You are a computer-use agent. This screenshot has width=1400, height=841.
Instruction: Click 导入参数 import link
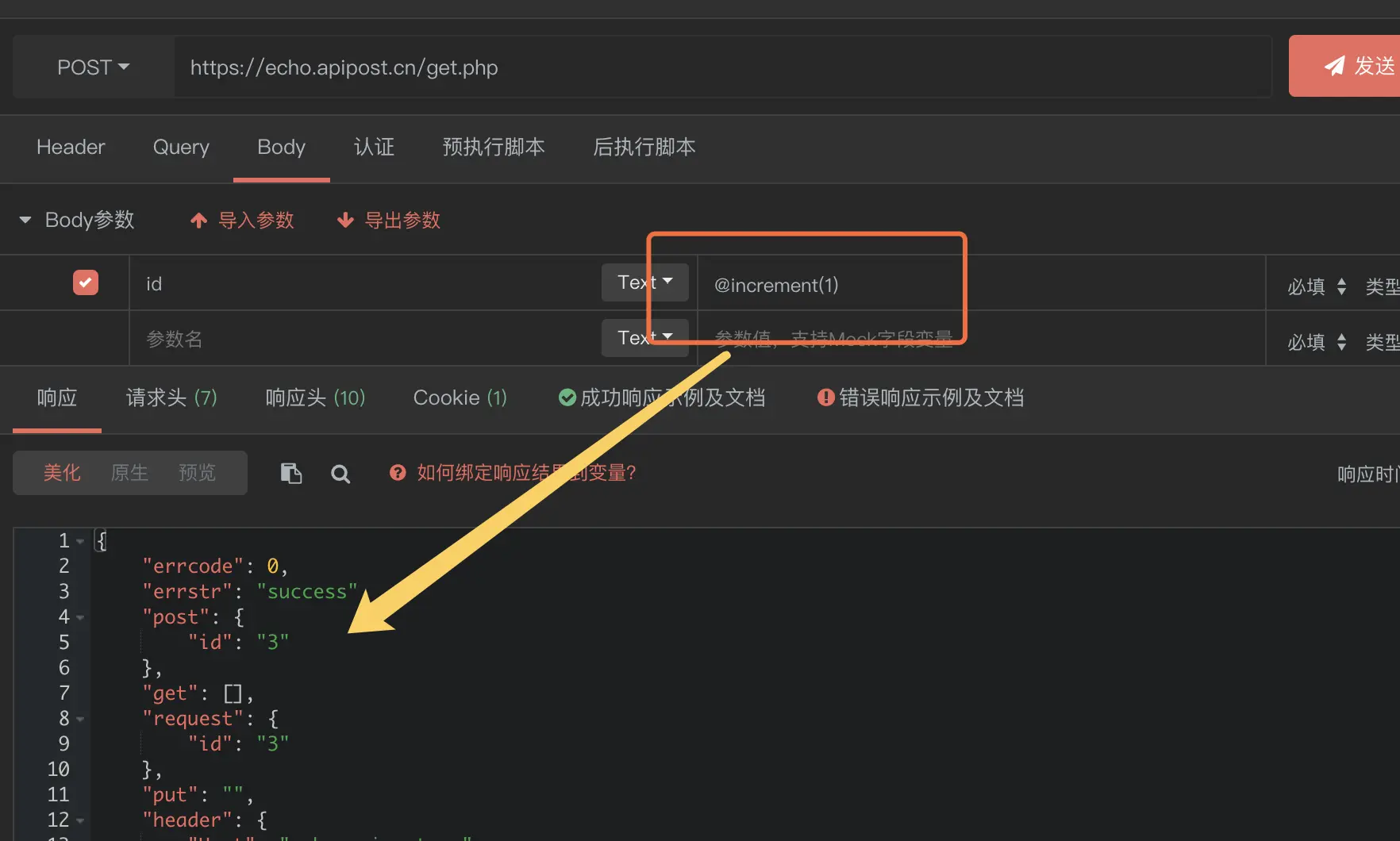(243, 221)
